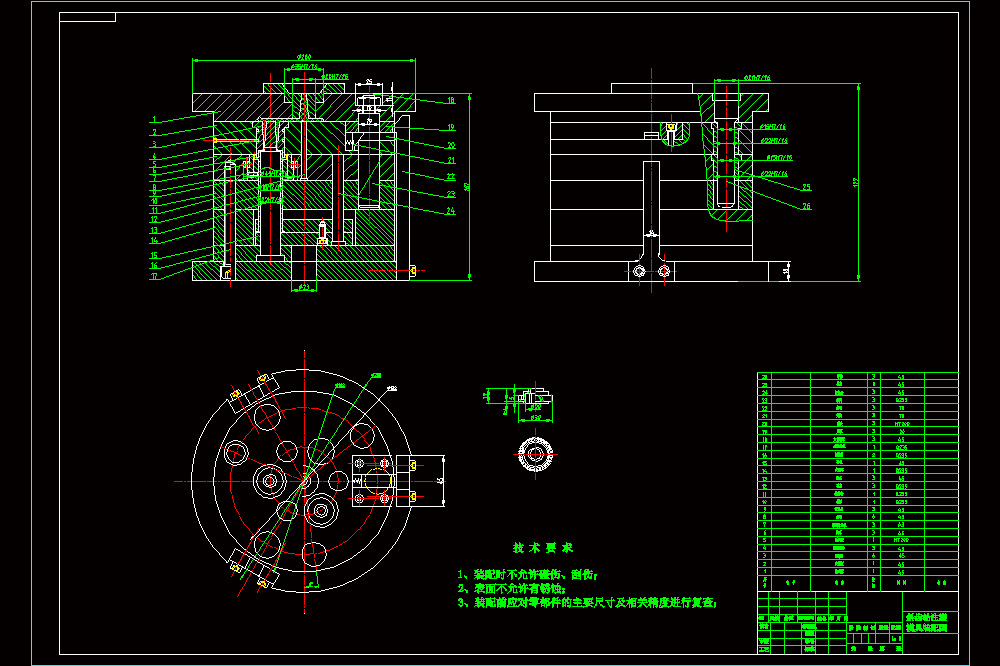Click part callout number 24 in section view

coord(451,211)
